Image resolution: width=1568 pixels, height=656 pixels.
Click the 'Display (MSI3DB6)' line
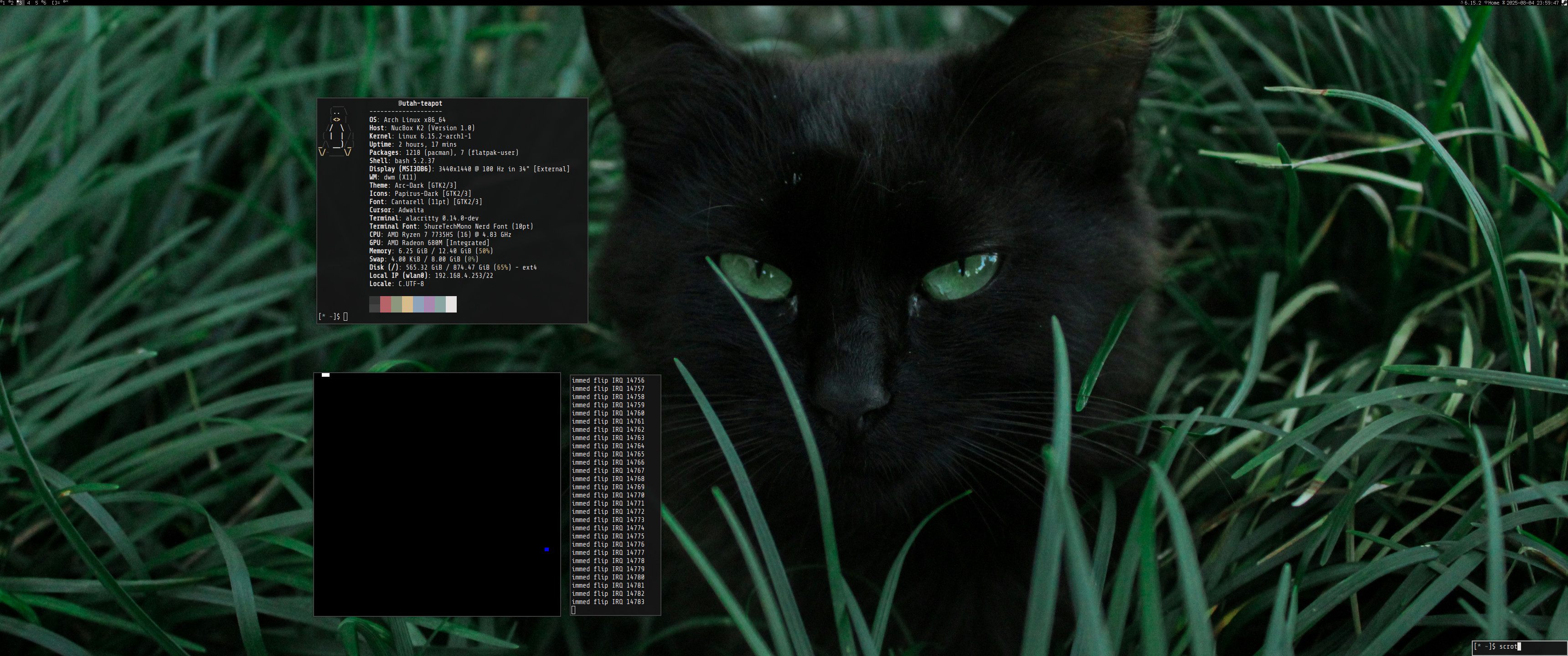pyautogui.click(x=469, y=169)
